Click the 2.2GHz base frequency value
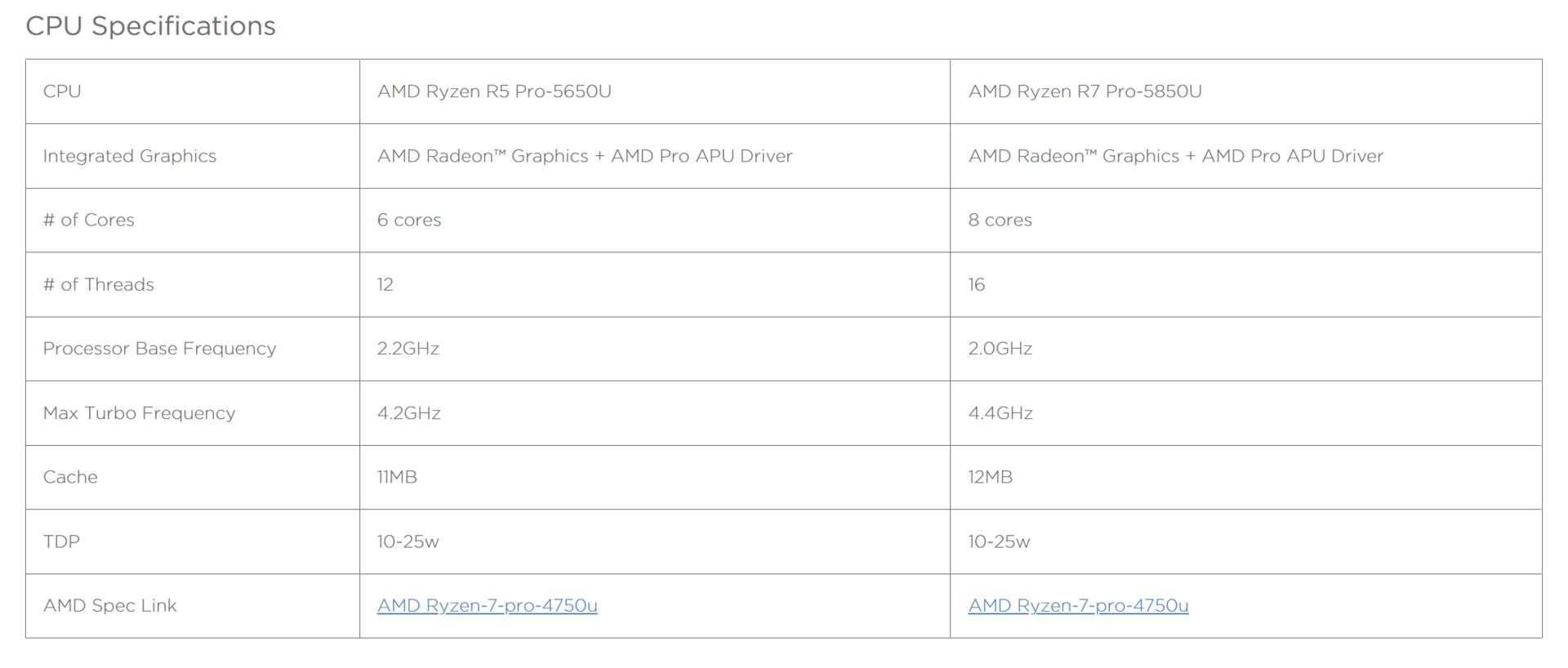 coord(408,349)
